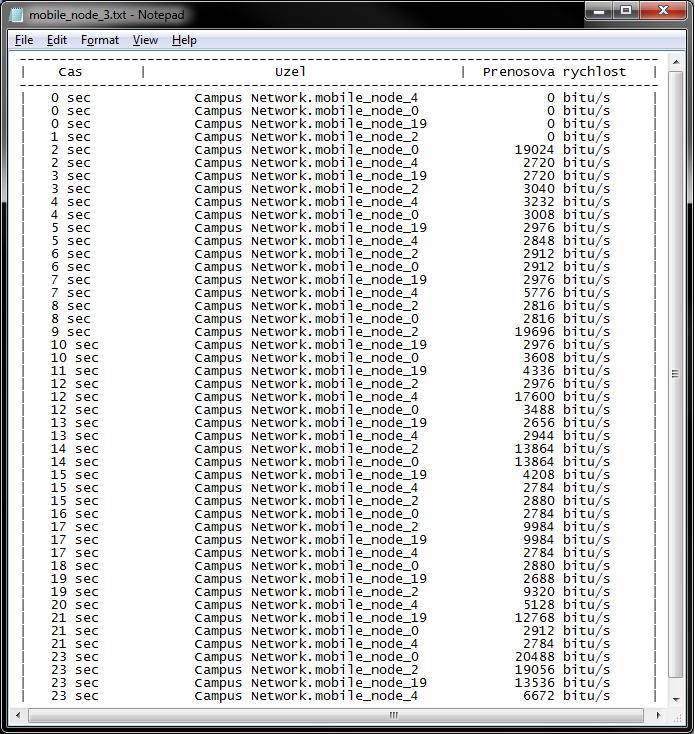Image resolution: width=695 pixels, height=734 pixels.
Task: Click the 'Prenosova rychlost' header text
Action: point(554,72)
